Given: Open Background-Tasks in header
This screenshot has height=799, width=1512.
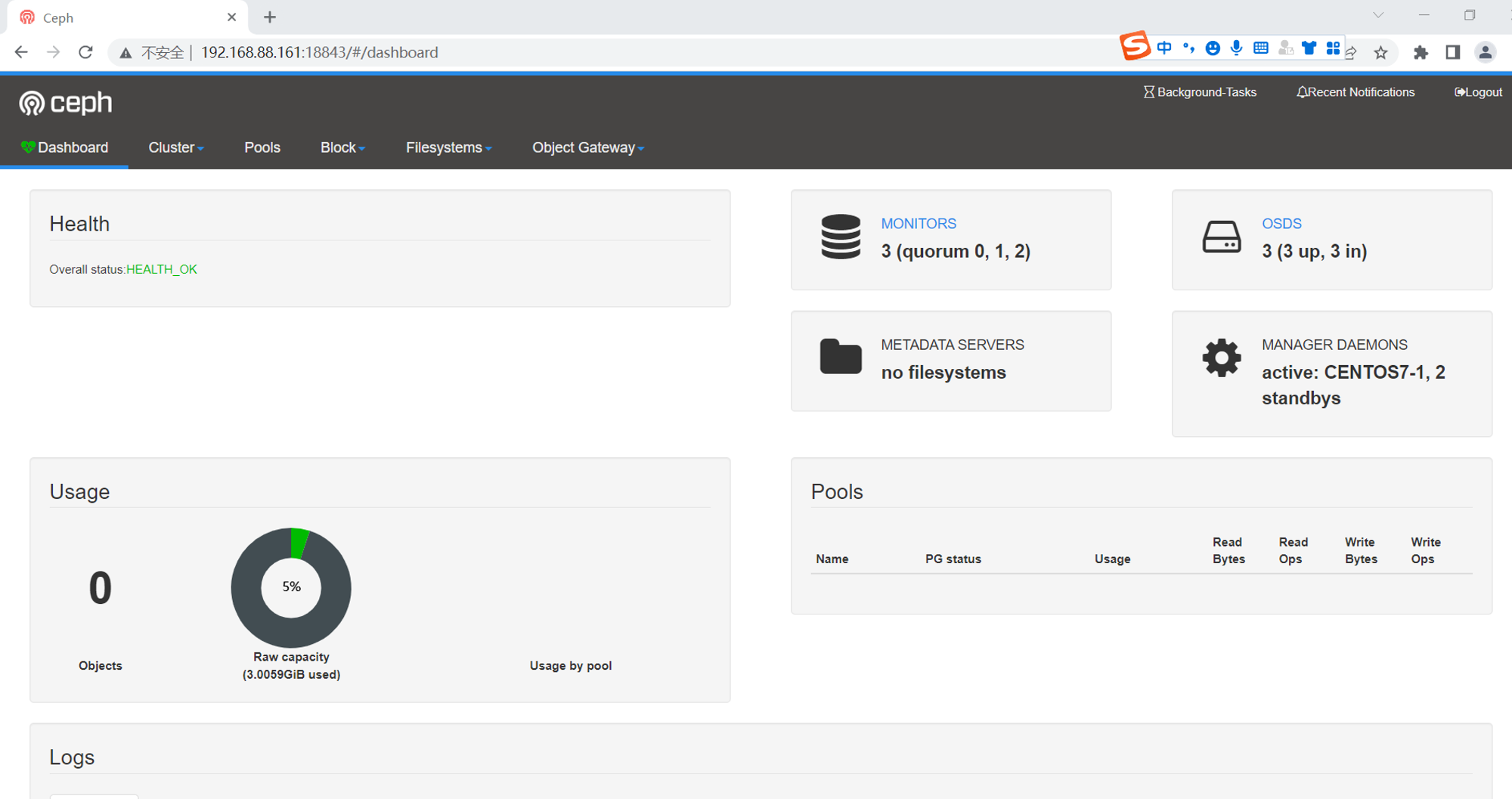Looking at the screenshot, I should [1200, 92].
